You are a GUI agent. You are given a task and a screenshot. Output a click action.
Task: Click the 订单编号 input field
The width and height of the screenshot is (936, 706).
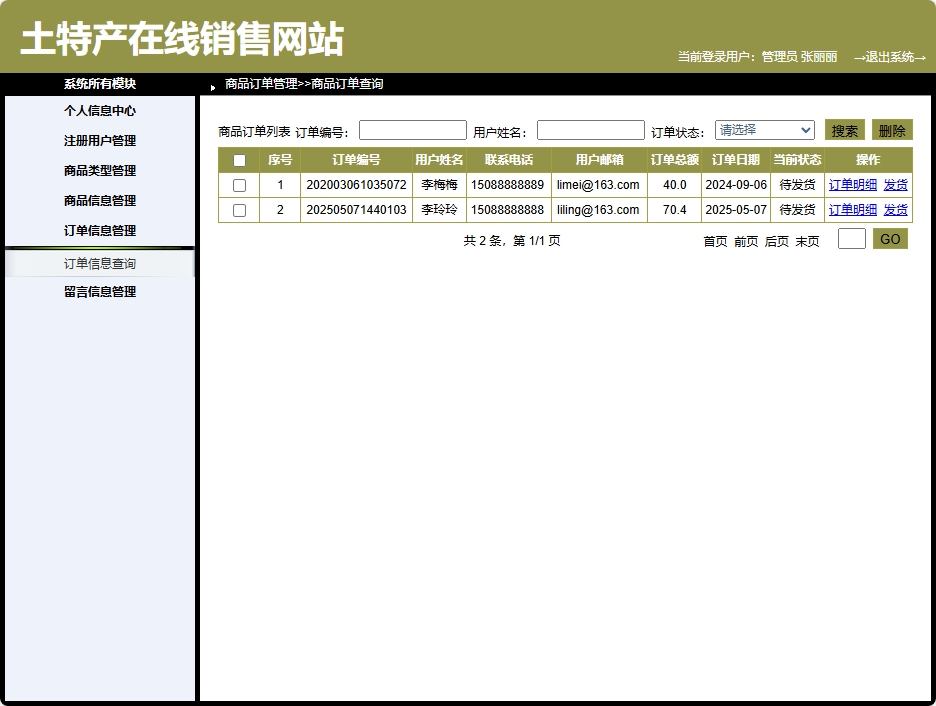pos(412,129)
